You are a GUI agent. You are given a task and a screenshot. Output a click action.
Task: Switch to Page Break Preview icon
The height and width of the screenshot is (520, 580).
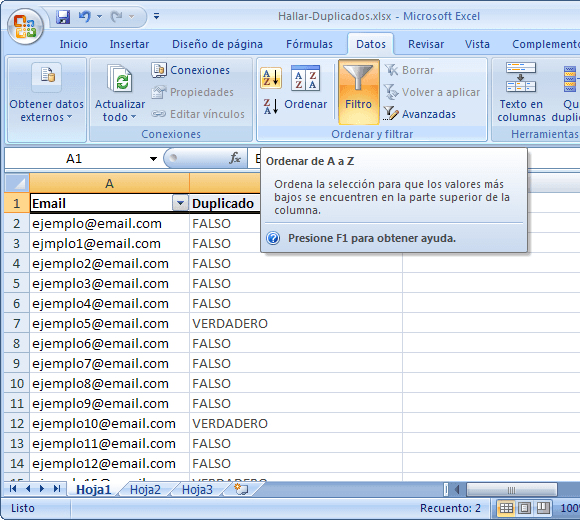coord(543,508)
